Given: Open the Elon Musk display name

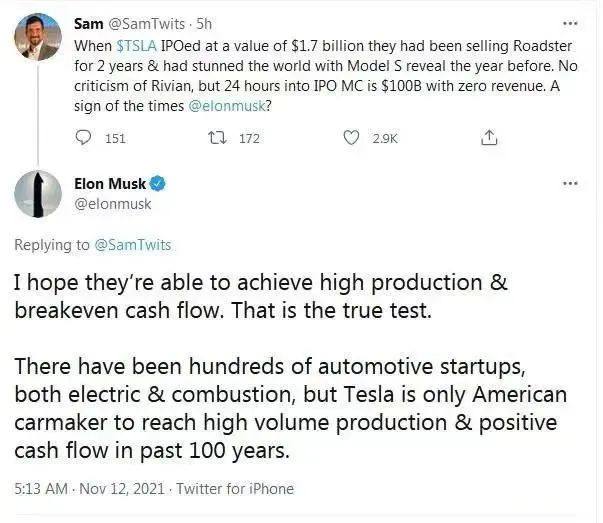Looking at the screenshot, I should tap(109, 184).
